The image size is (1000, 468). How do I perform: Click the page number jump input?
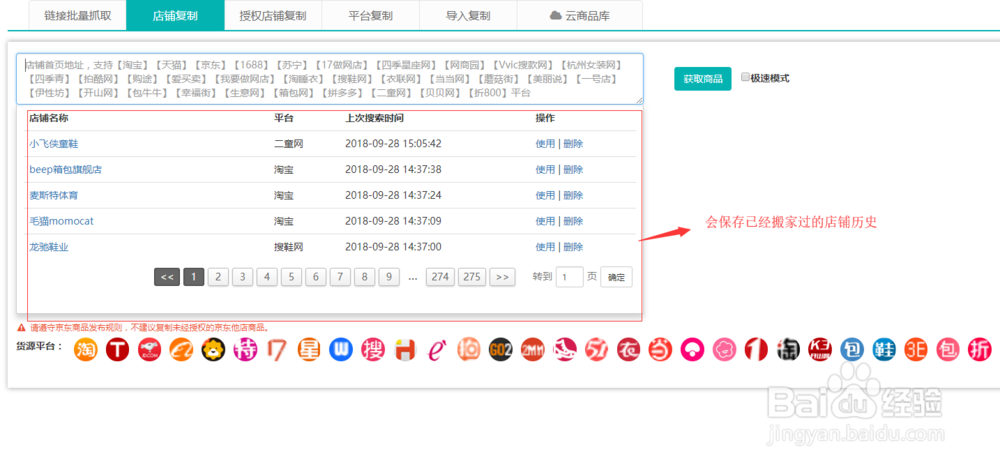(570, 277)
